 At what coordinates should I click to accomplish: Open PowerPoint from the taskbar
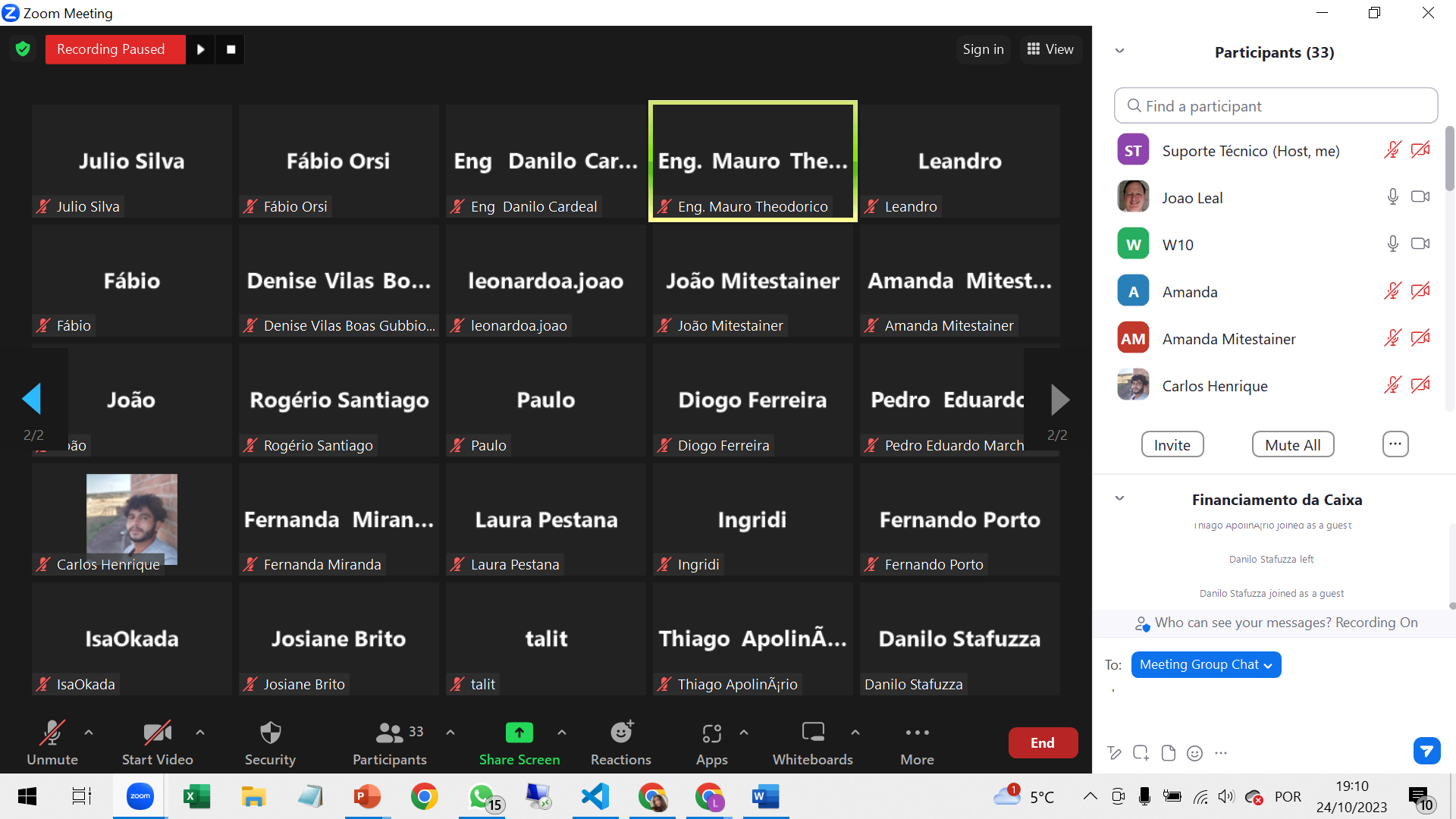coord(367,796)
